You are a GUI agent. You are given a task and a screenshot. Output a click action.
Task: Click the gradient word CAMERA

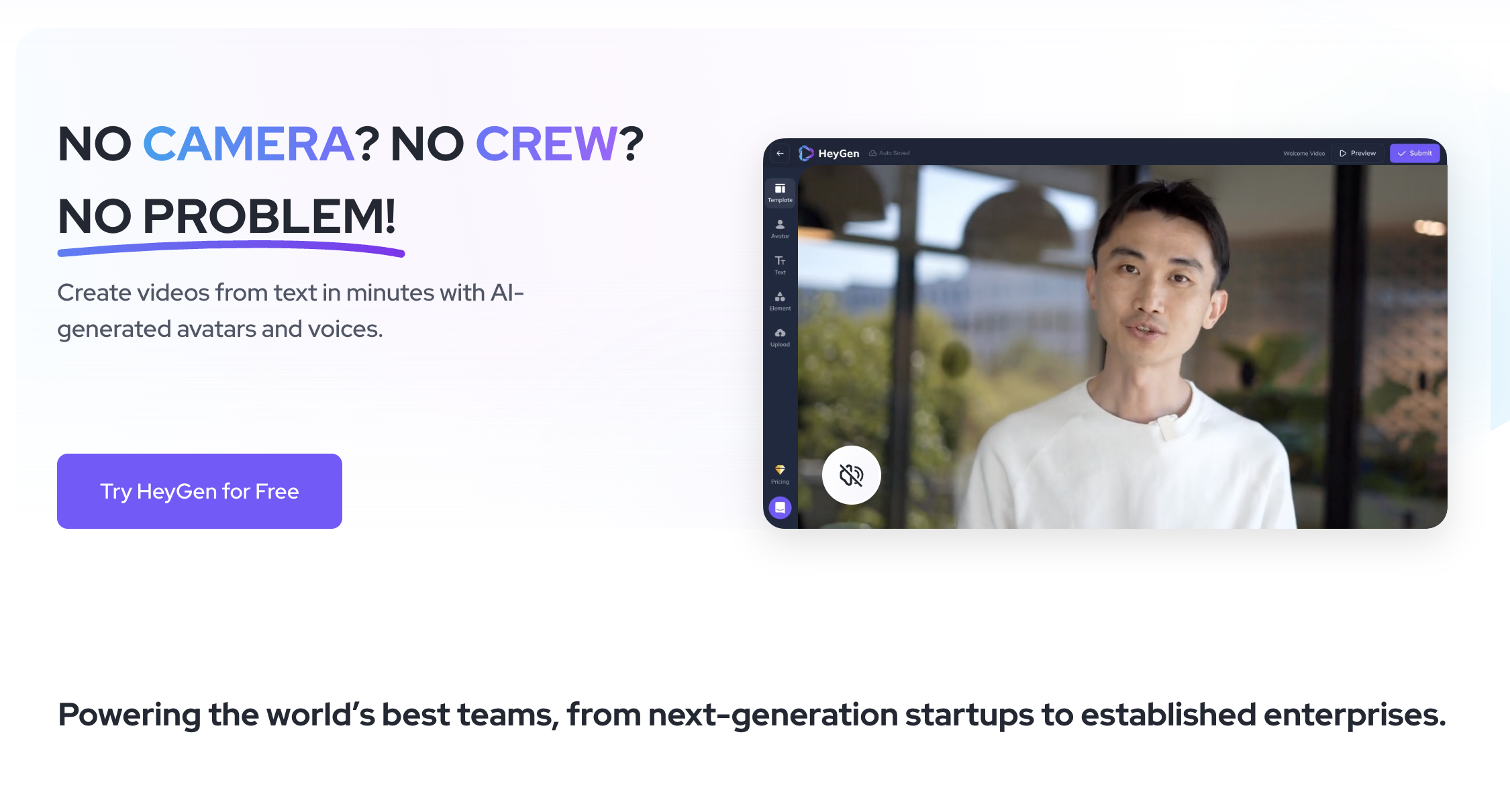(x=248, y=144)
